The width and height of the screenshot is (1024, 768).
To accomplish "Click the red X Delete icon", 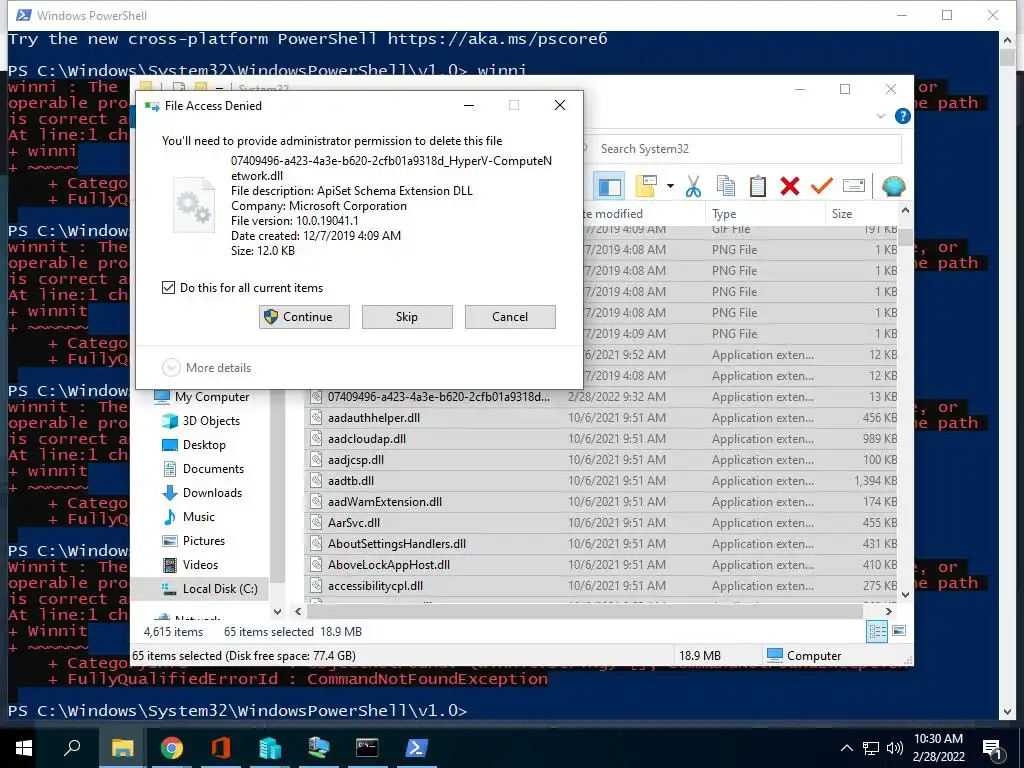I will [790, 187].
